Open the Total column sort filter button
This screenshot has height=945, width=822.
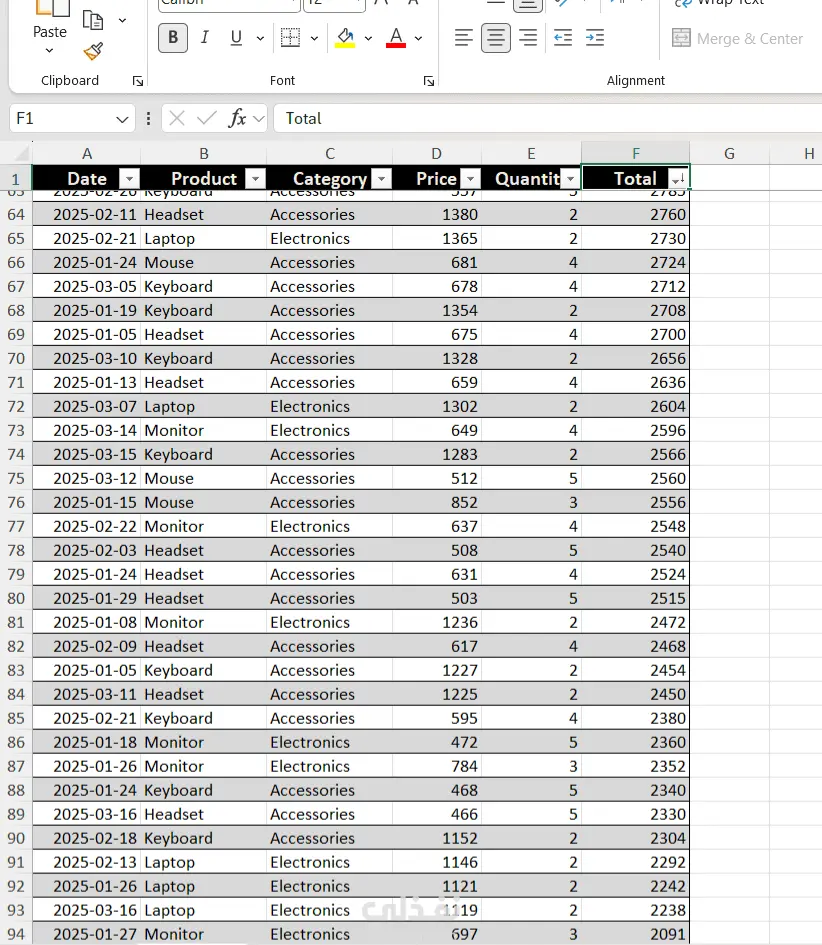pyautogui.click(x=677, y=178)
